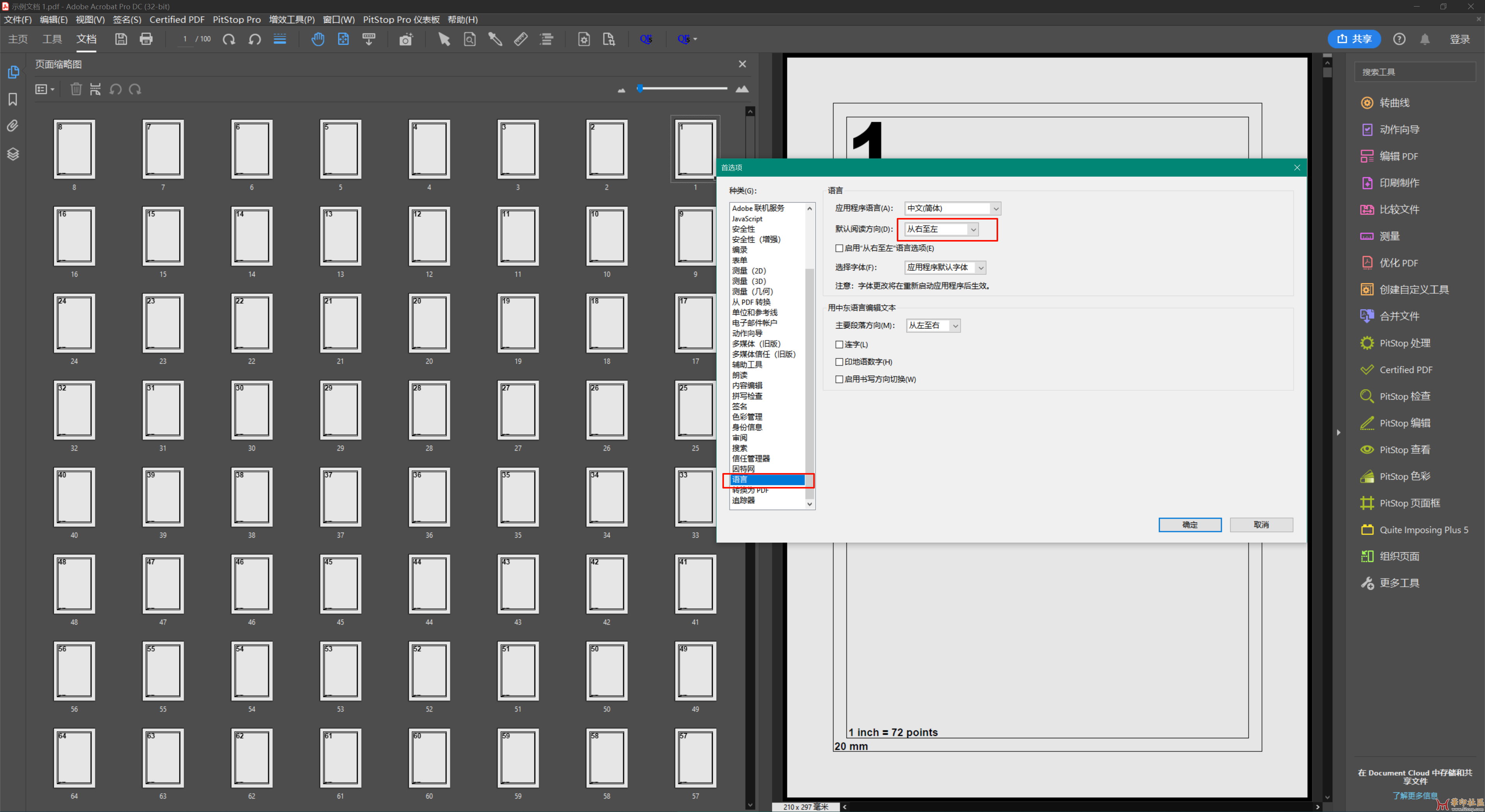1485x812 pixels.
Task: Enable 启用书写方向切换 checkbox
Action: tap(839, 379)
